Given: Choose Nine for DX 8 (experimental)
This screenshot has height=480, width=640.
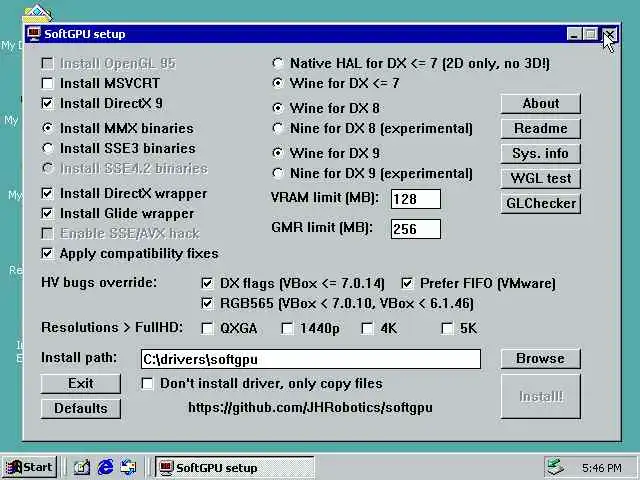Looking at the screenshot, I should [x=278, y=128].
